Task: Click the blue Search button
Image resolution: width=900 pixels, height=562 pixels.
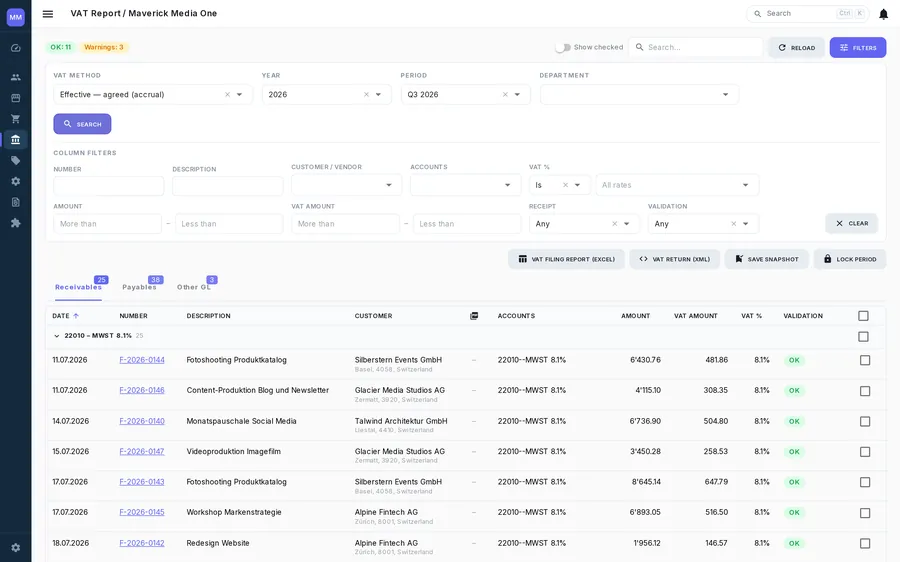Action: 82,124
